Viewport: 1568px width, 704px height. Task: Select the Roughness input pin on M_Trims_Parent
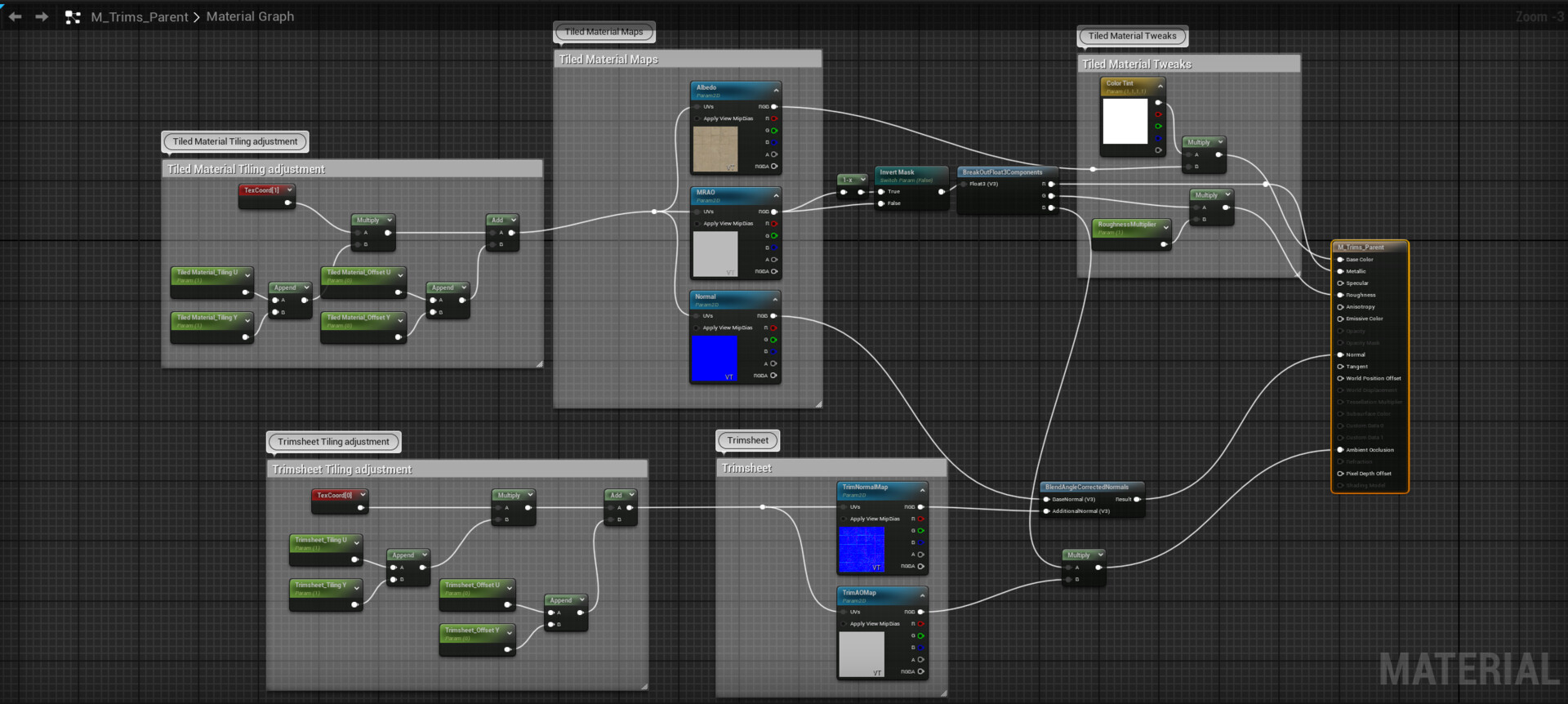1340,295
